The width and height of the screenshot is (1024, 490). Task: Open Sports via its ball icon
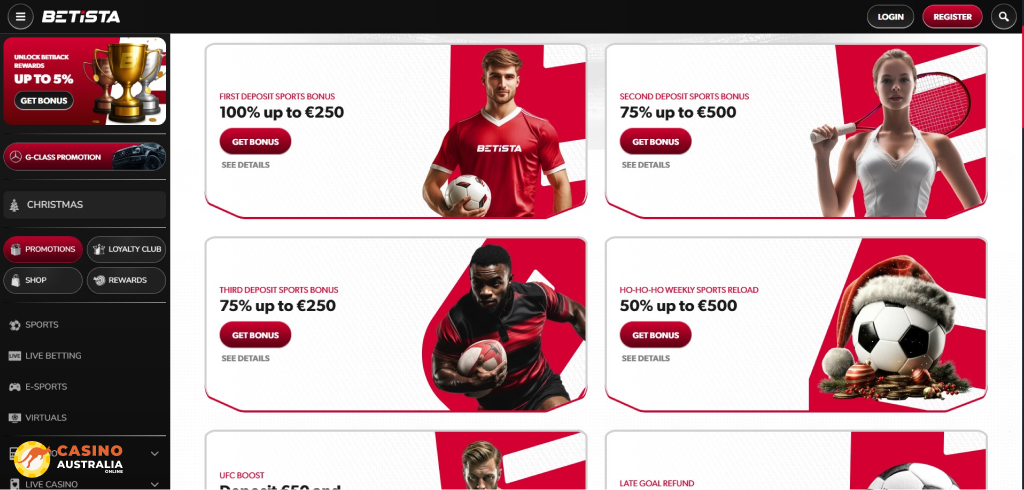(14, 325)
